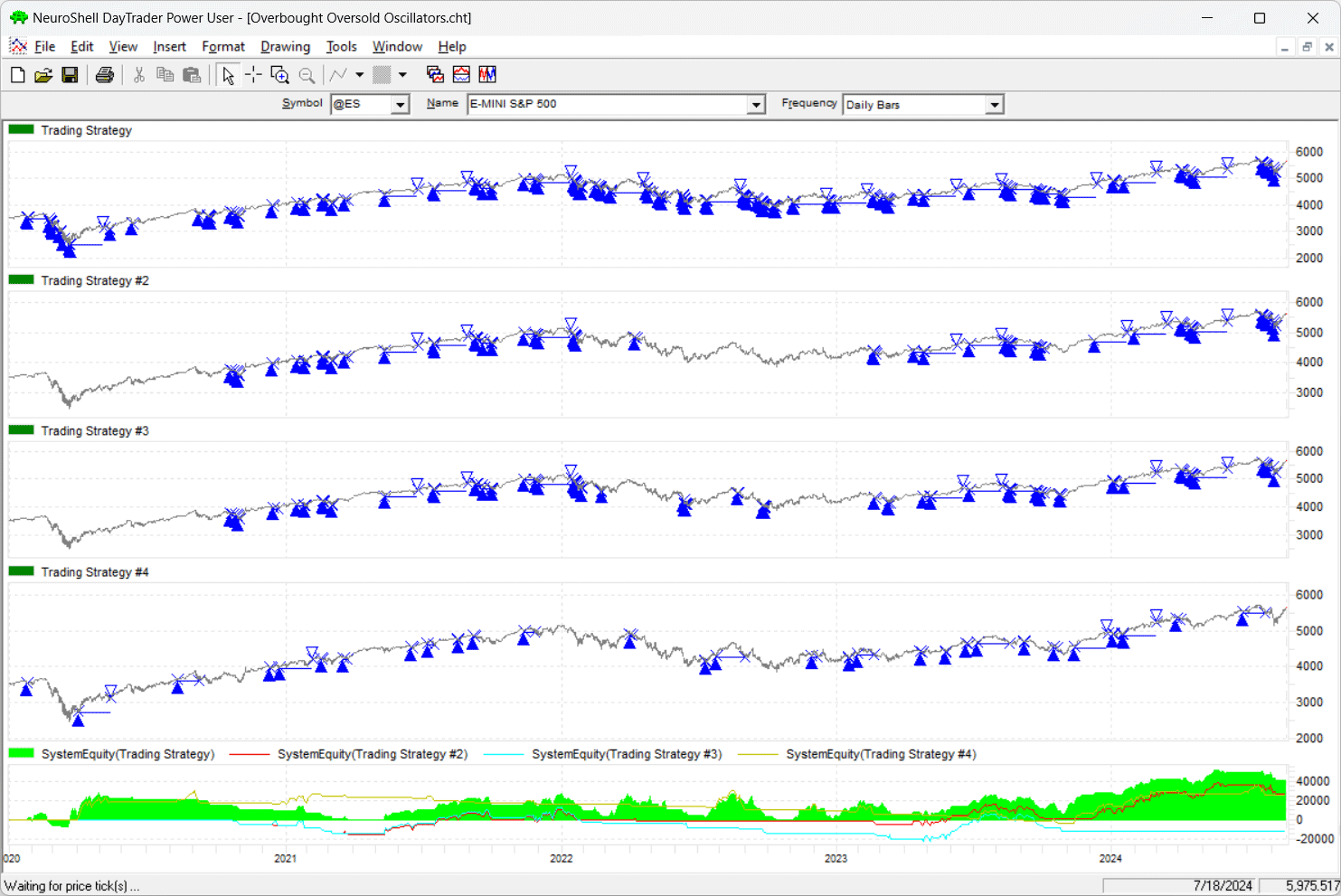Expand the Symbol combo box

tap(400, 105)
